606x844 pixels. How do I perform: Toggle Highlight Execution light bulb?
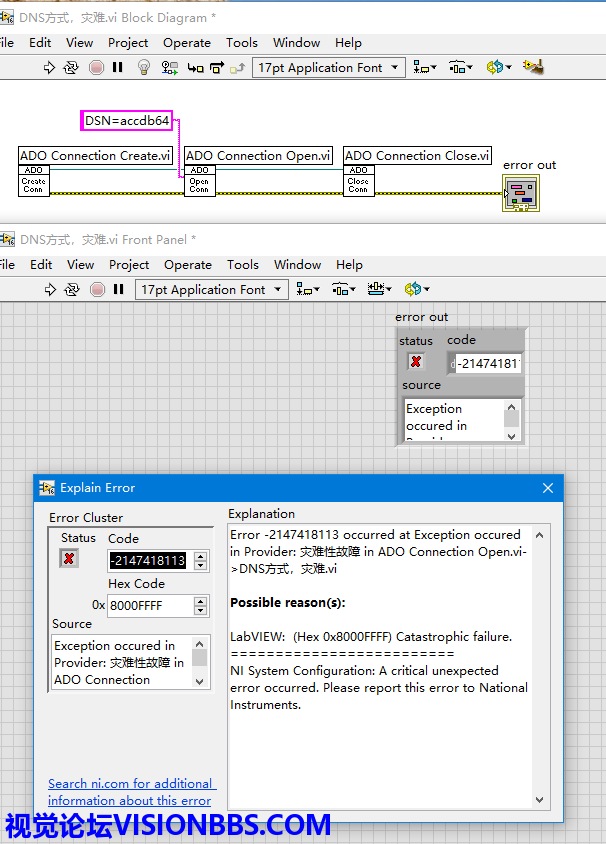tap(143, 67)
